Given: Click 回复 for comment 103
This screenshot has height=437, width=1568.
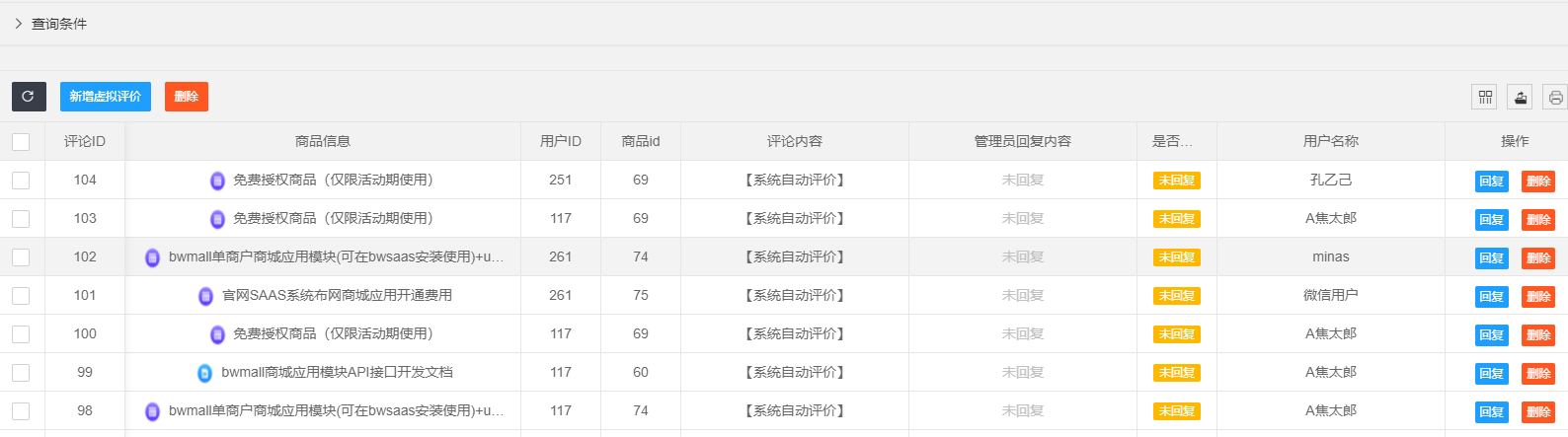Looking at the screenshot, I should coord(1491,219).
